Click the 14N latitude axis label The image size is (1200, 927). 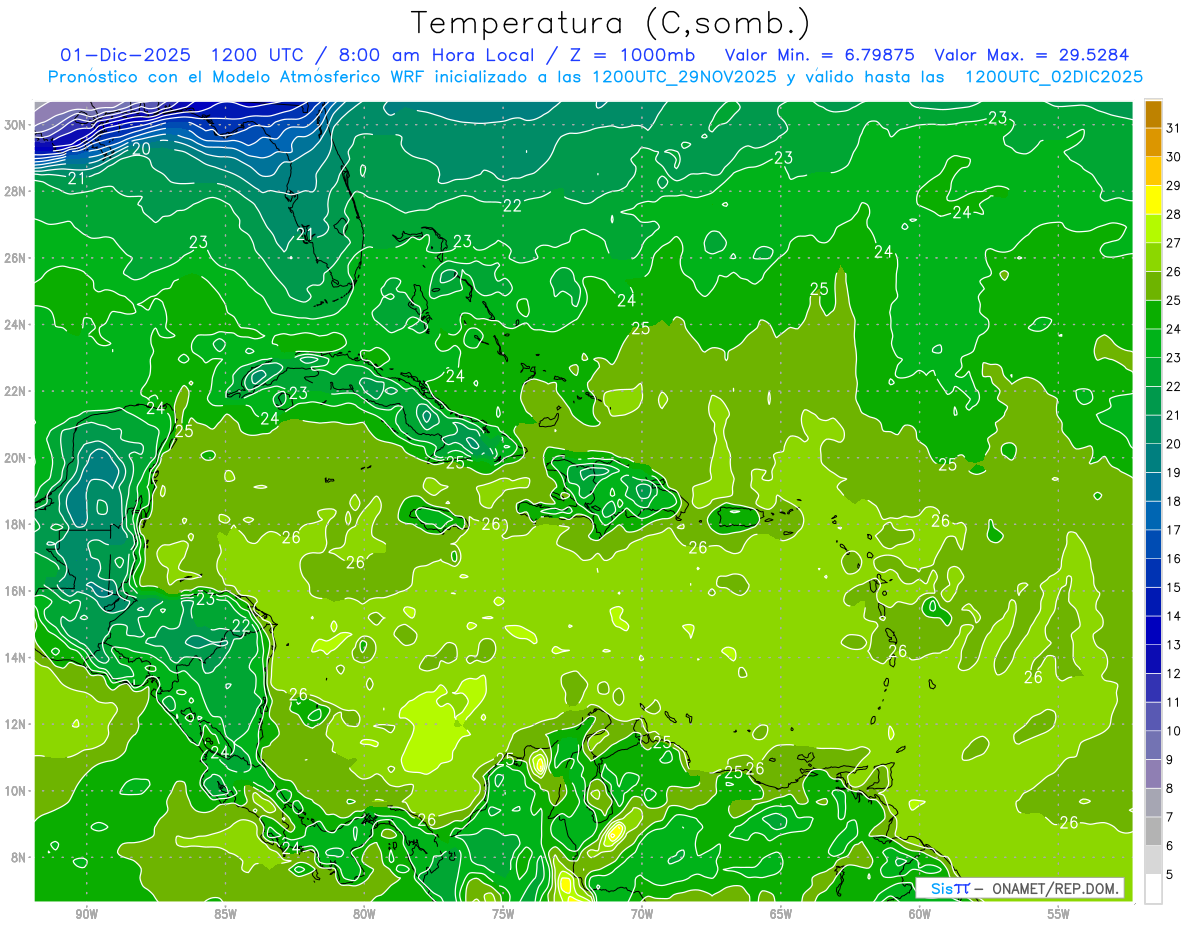pyautogui.click(x=15, y=658)
